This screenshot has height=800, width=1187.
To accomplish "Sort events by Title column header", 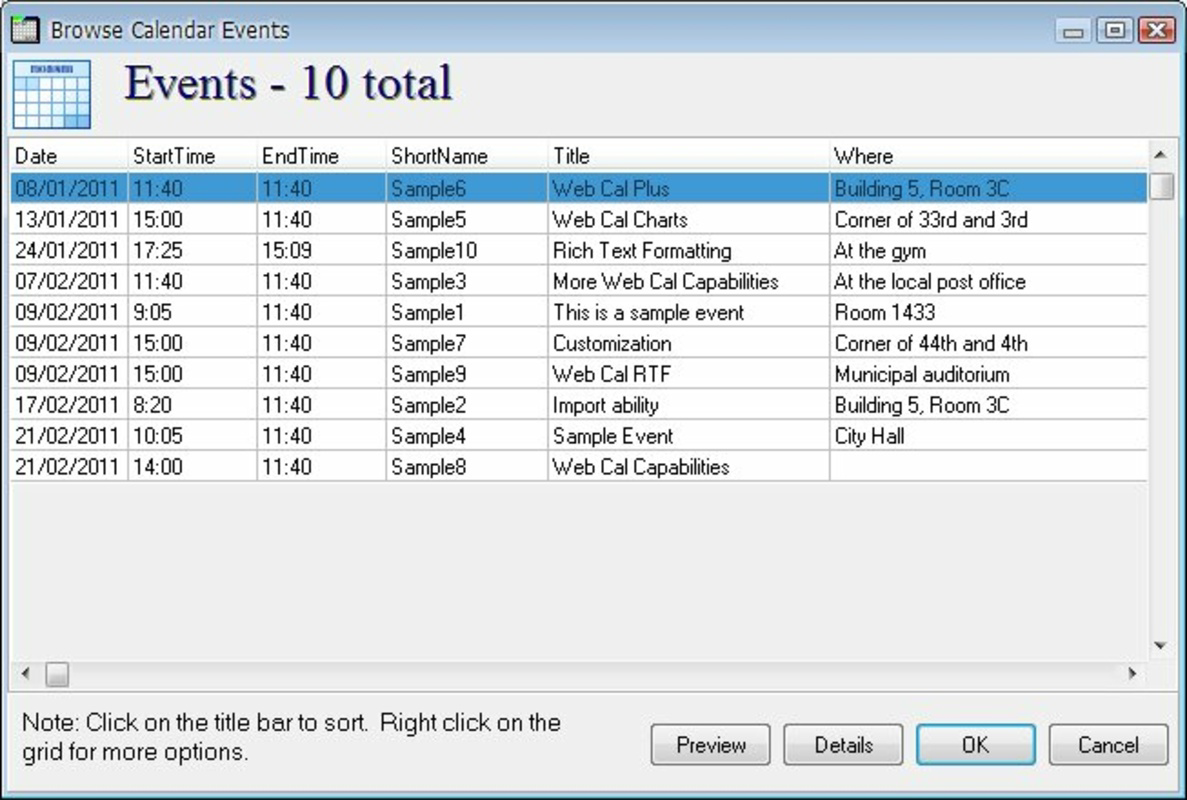I will tap(688, 156).
